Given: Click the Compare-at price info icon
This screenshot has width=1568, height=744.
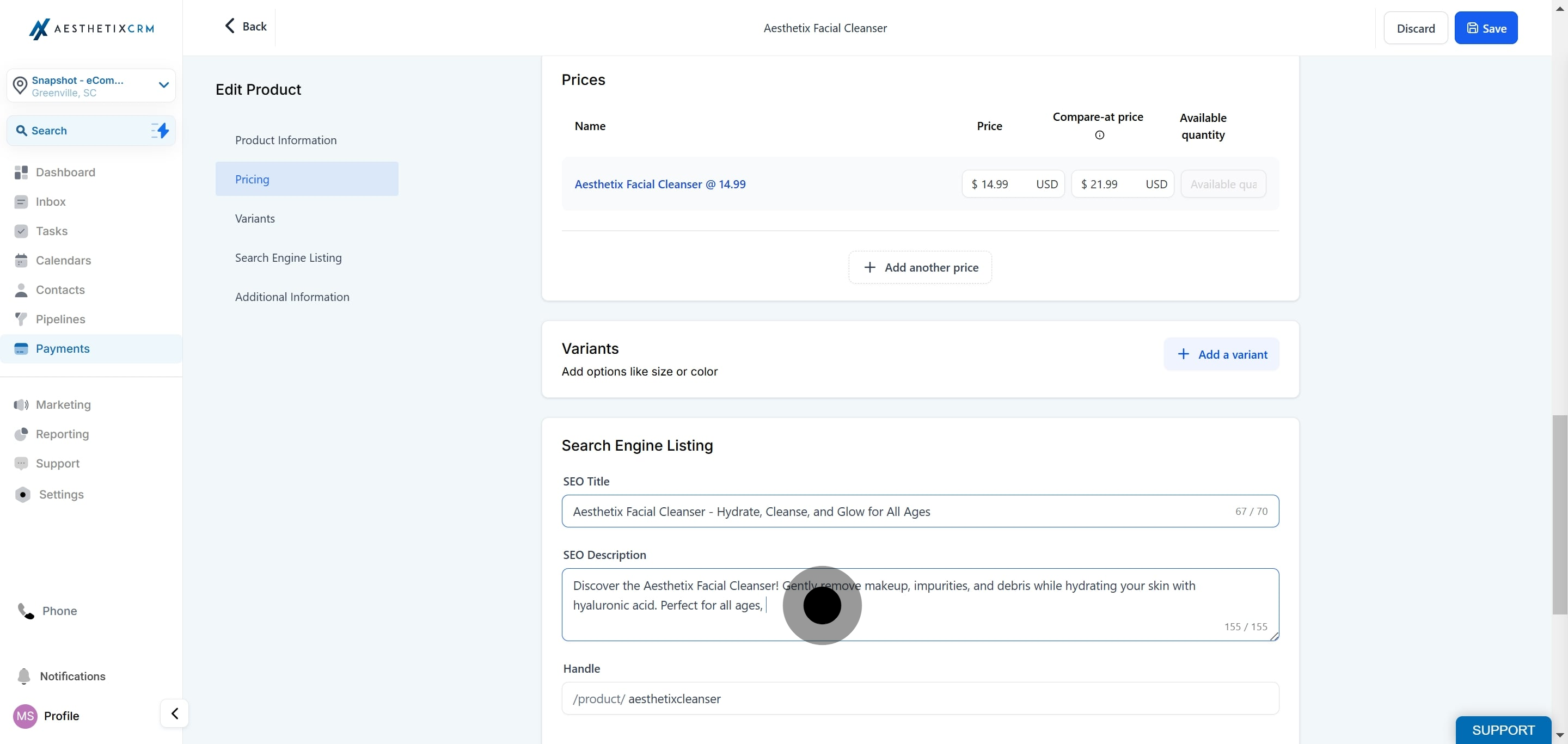Looking at the screenshot, I should (x=1099, y=135).
